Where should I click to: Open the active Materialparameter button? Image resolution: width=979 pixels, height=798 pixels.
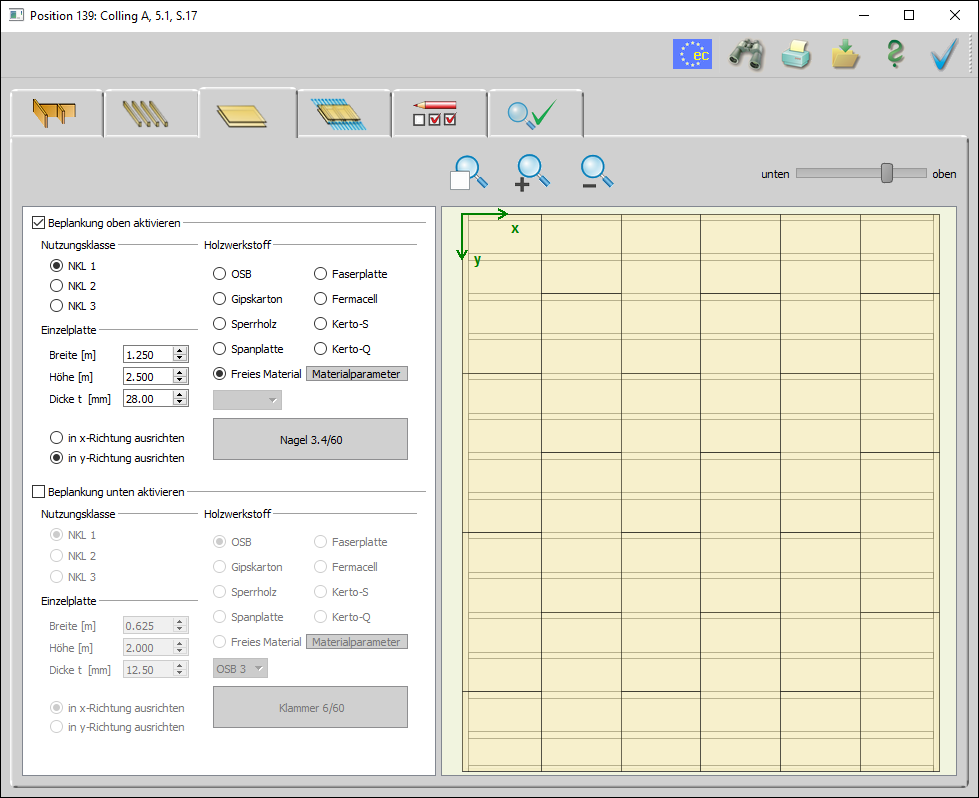(x=356, y=374)
